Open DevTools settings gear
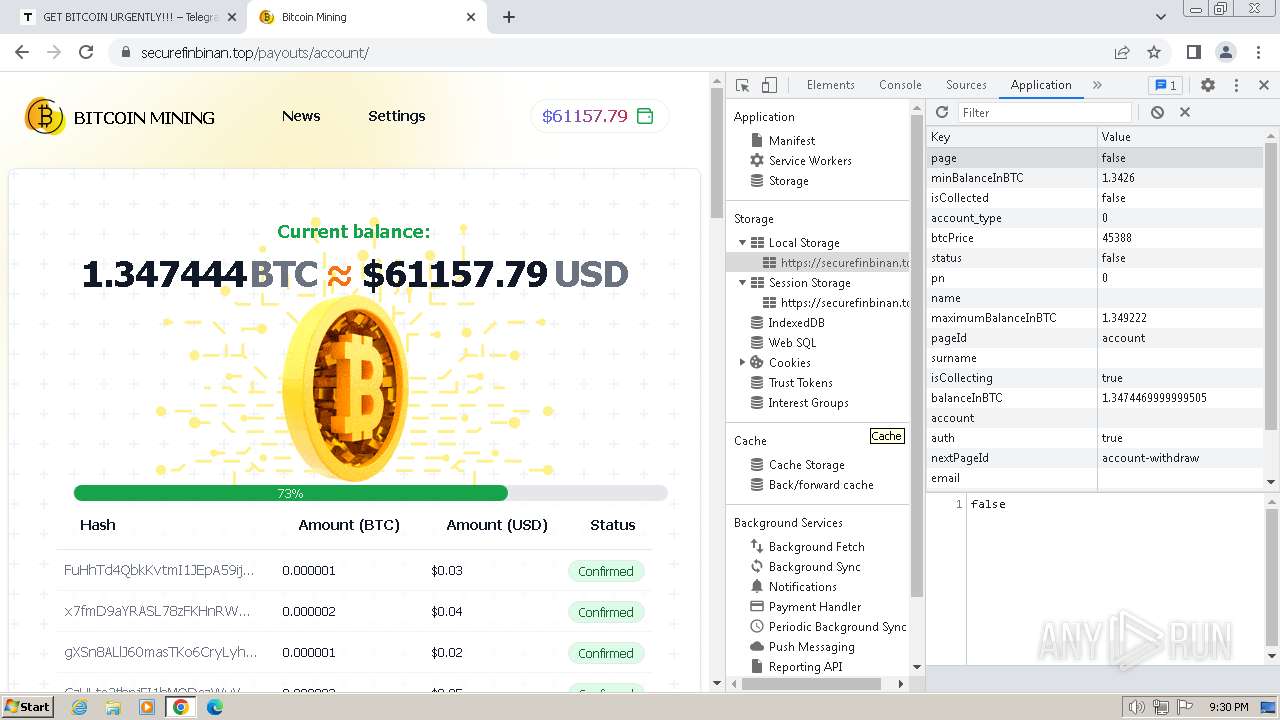The width and height of the screenshot is (1280, 720). pos(1208,85)
